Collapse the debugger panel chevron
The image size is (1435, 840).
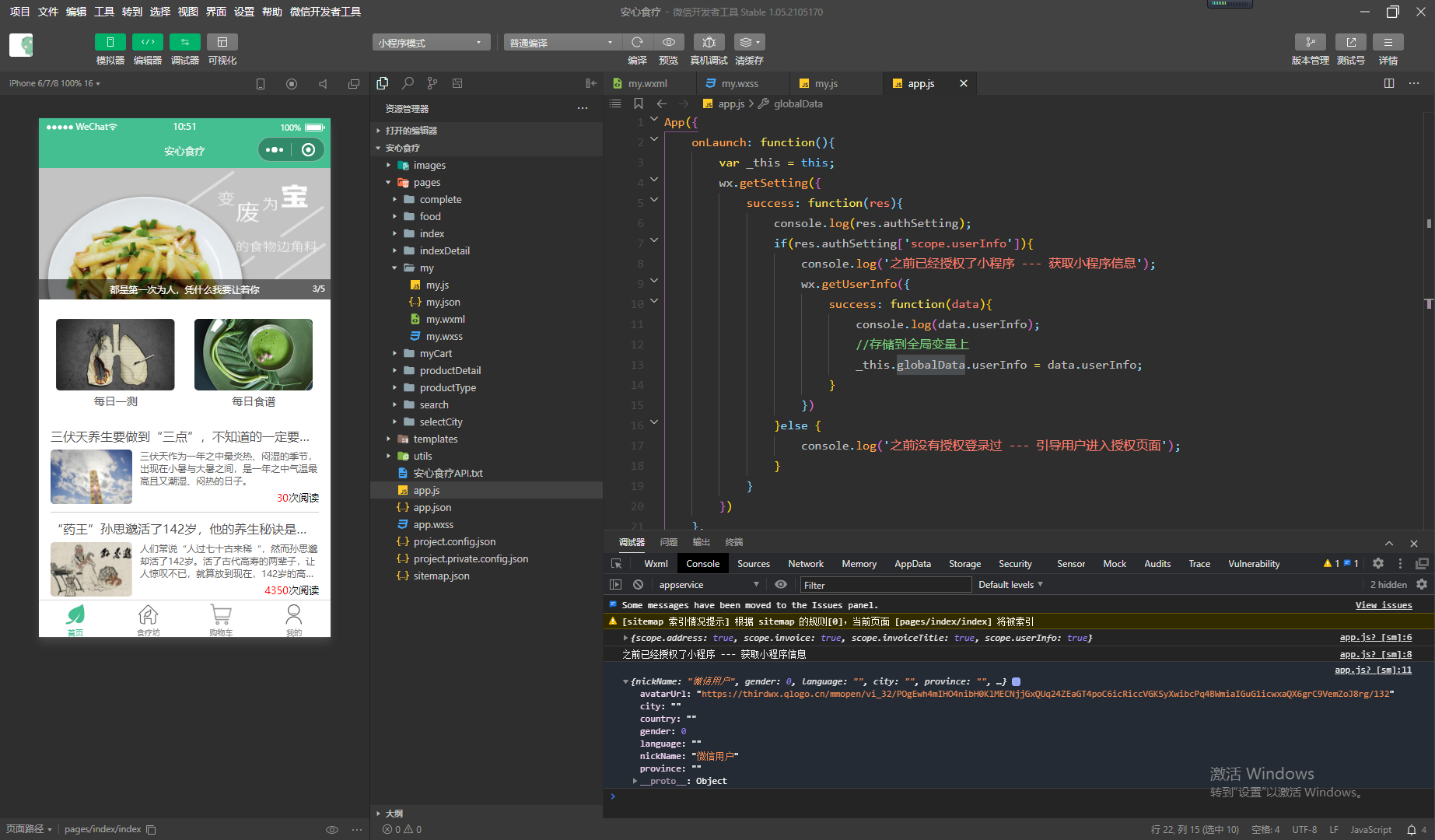(x=1389, y=543)
